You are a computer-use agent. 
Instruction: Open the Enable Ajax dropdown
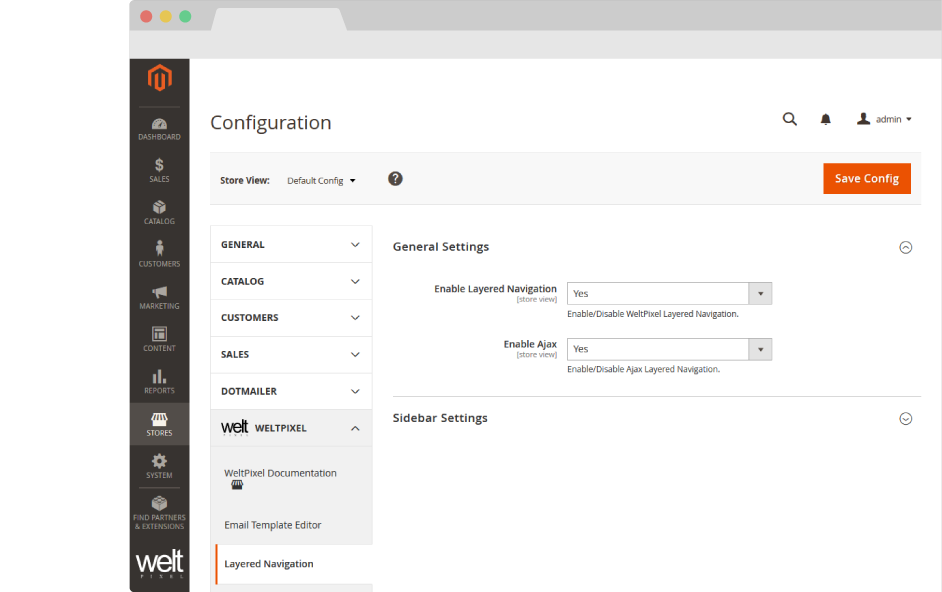[x=669, y=349]
